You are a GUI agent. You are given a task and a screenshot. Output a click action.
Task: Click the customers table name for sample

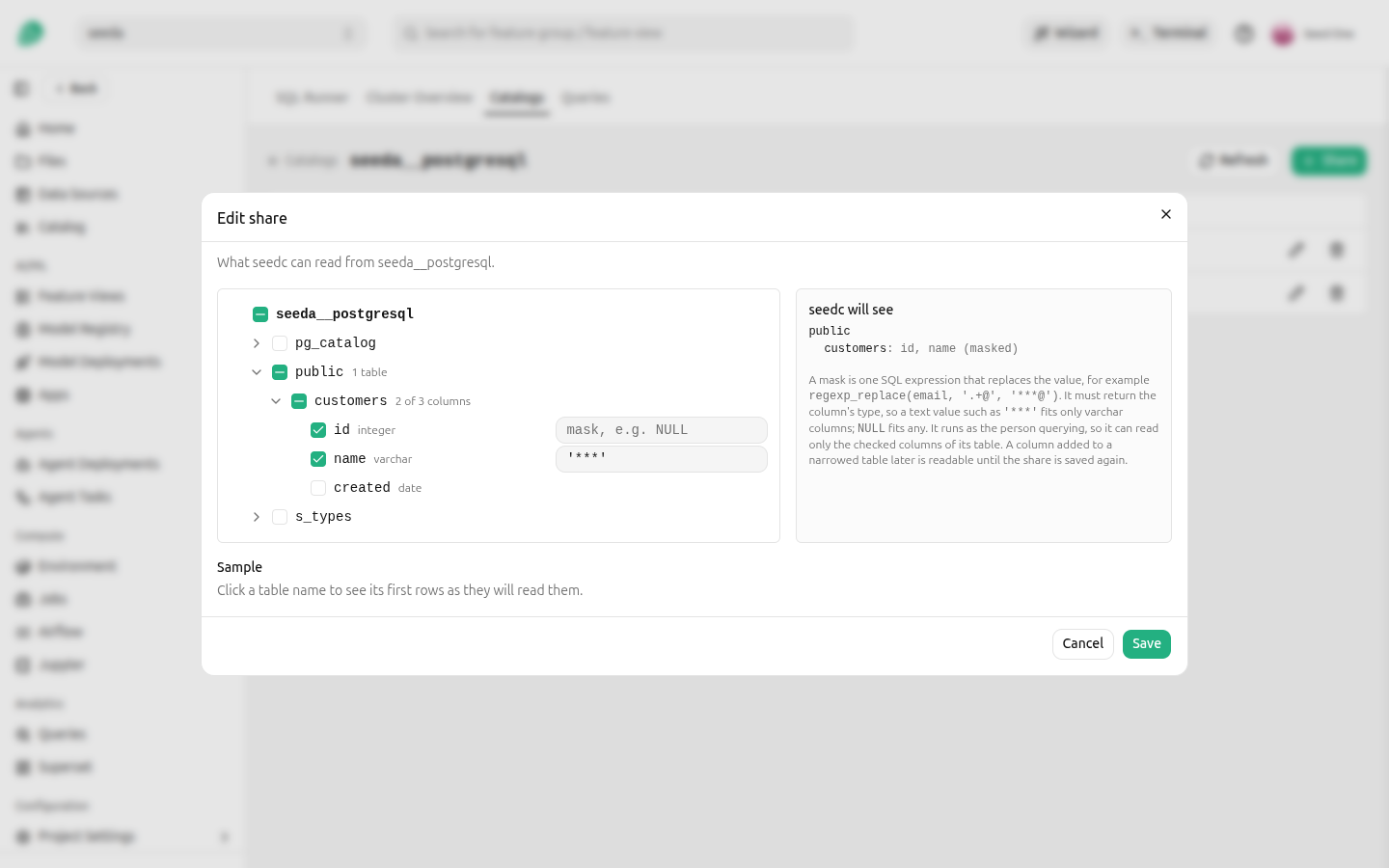point(350,401)
